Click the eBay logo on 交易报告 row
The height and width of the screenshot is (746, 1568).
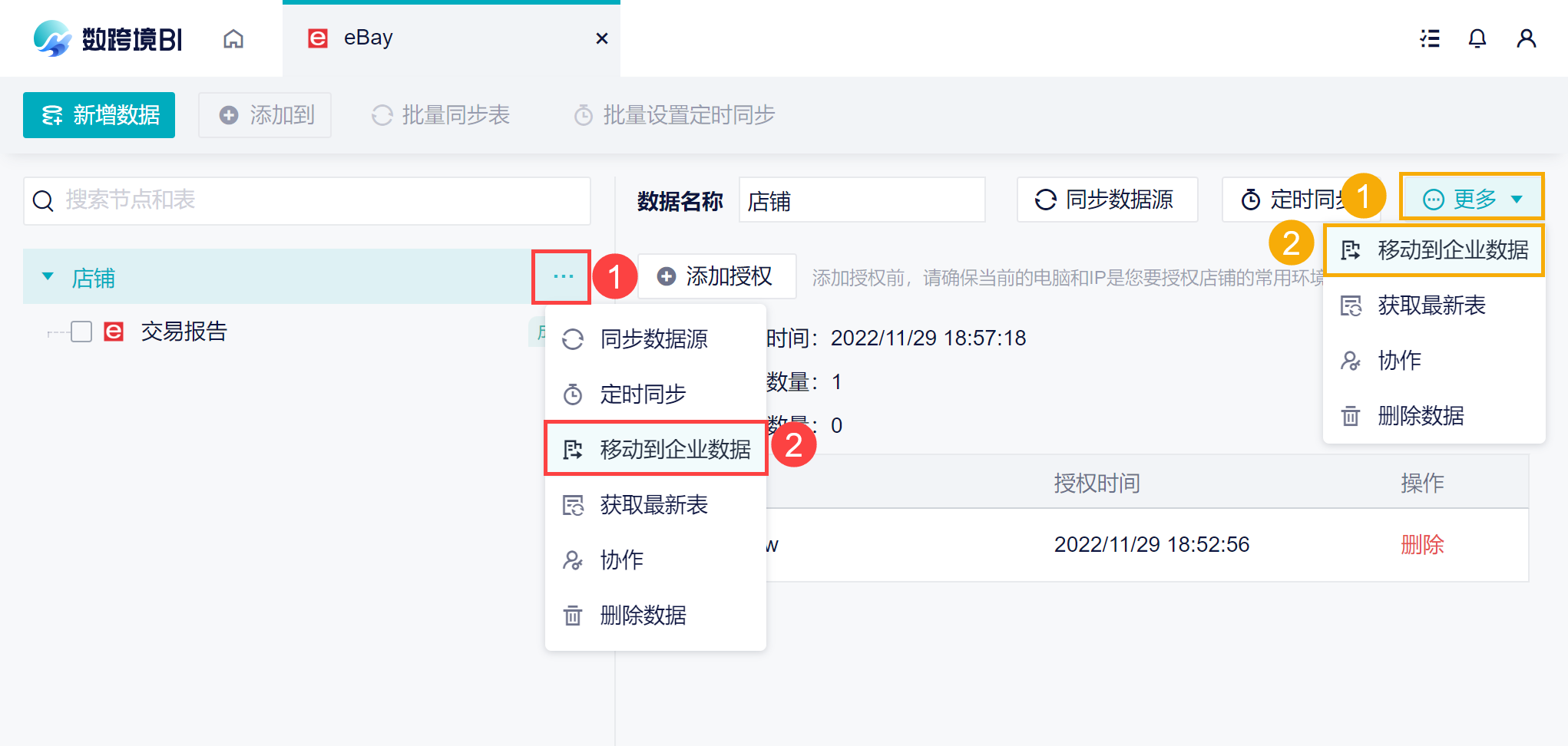pyautogui.click(x=114, y=332)
